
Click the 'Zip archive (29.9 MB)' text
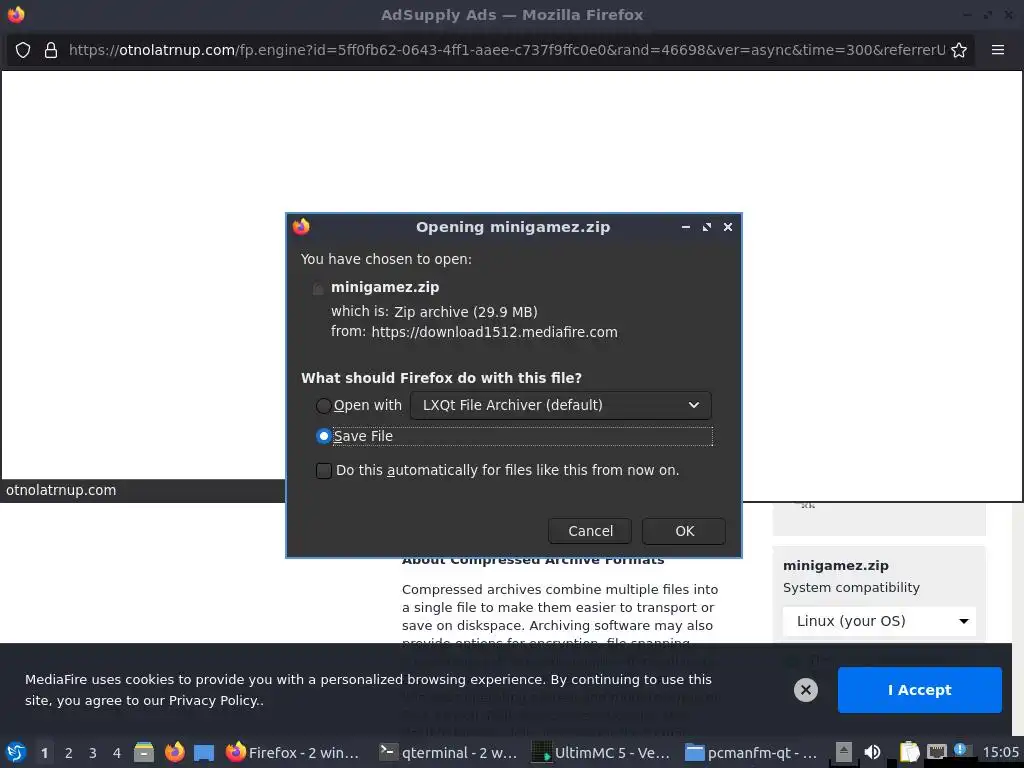coord(466,312)
